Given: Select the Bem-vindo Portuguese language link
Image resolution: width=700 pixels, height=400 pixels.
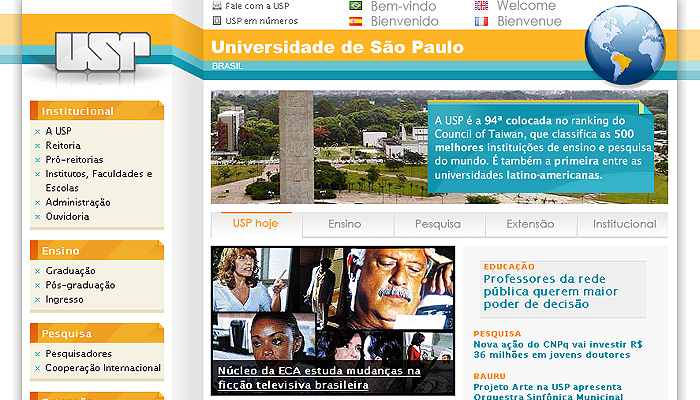Looking at the screenshot, I should (404, 6).
